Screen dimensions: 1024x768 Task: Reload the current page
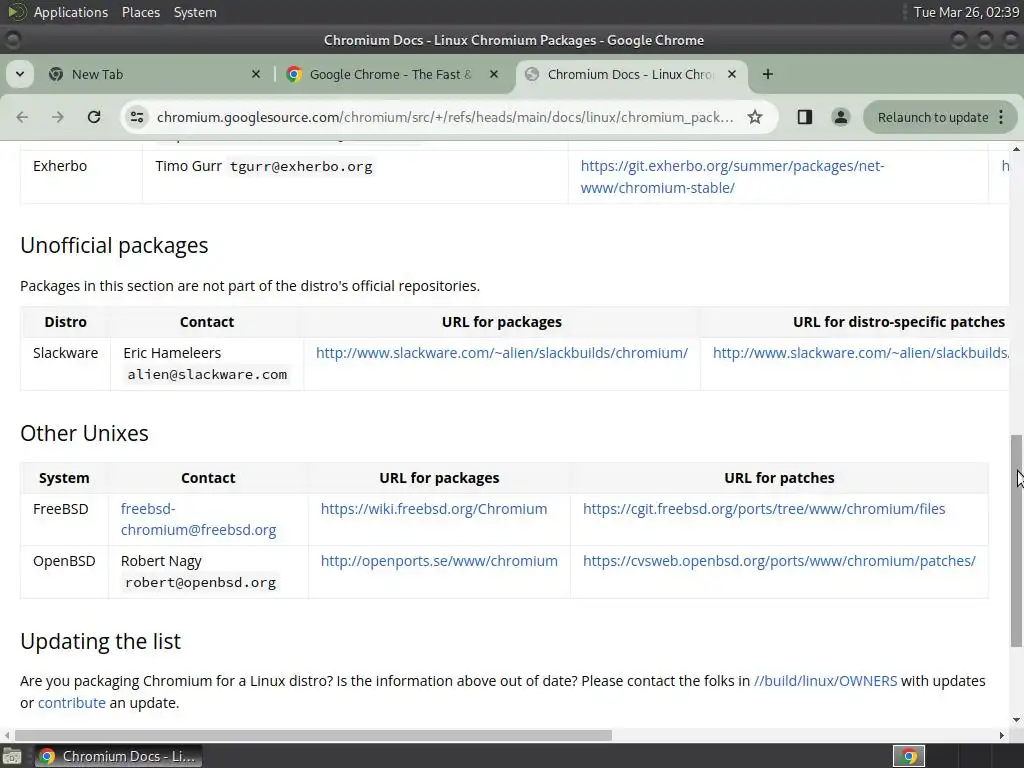[x=94, y=117]
